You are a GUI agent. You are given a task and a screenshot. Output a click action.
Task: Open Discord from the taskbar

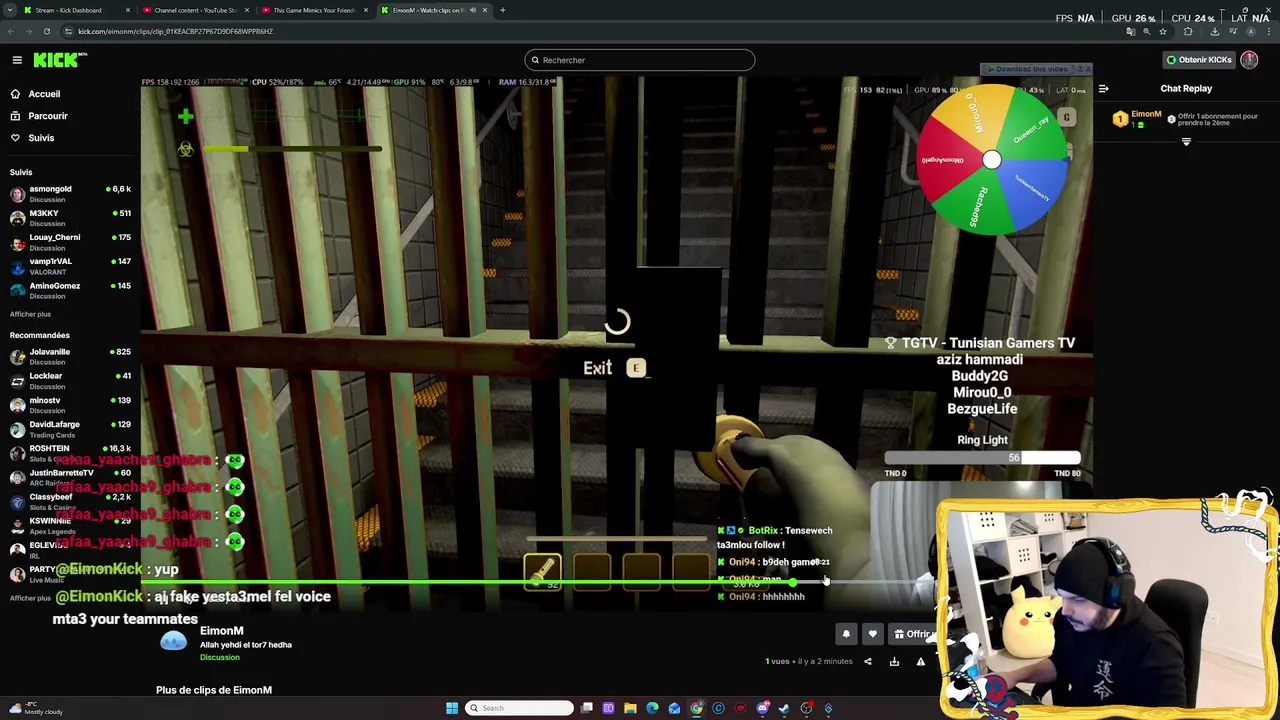[762, 708]
